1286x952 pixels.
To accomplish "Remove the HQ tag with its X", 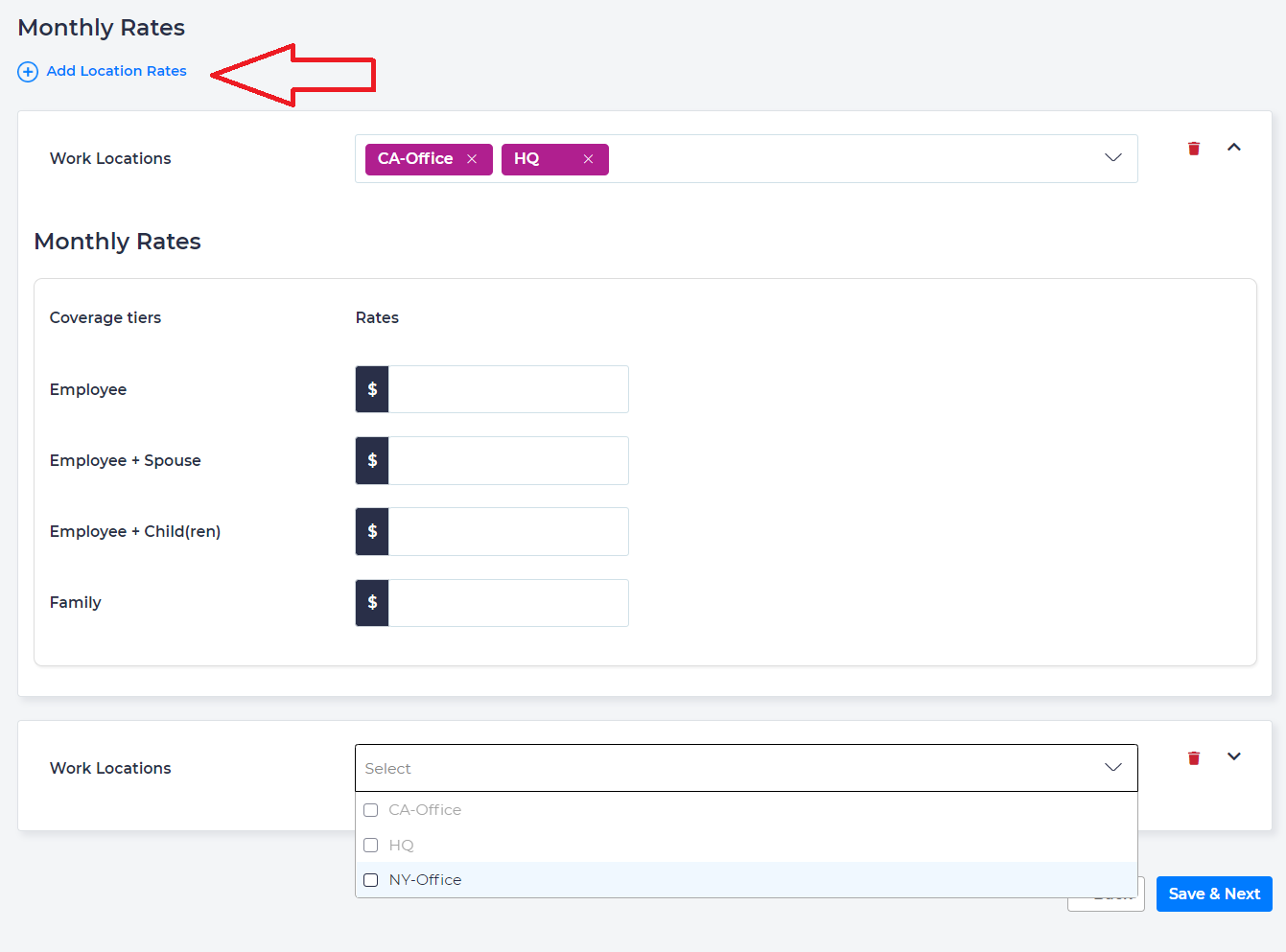I will pos(588,159).
